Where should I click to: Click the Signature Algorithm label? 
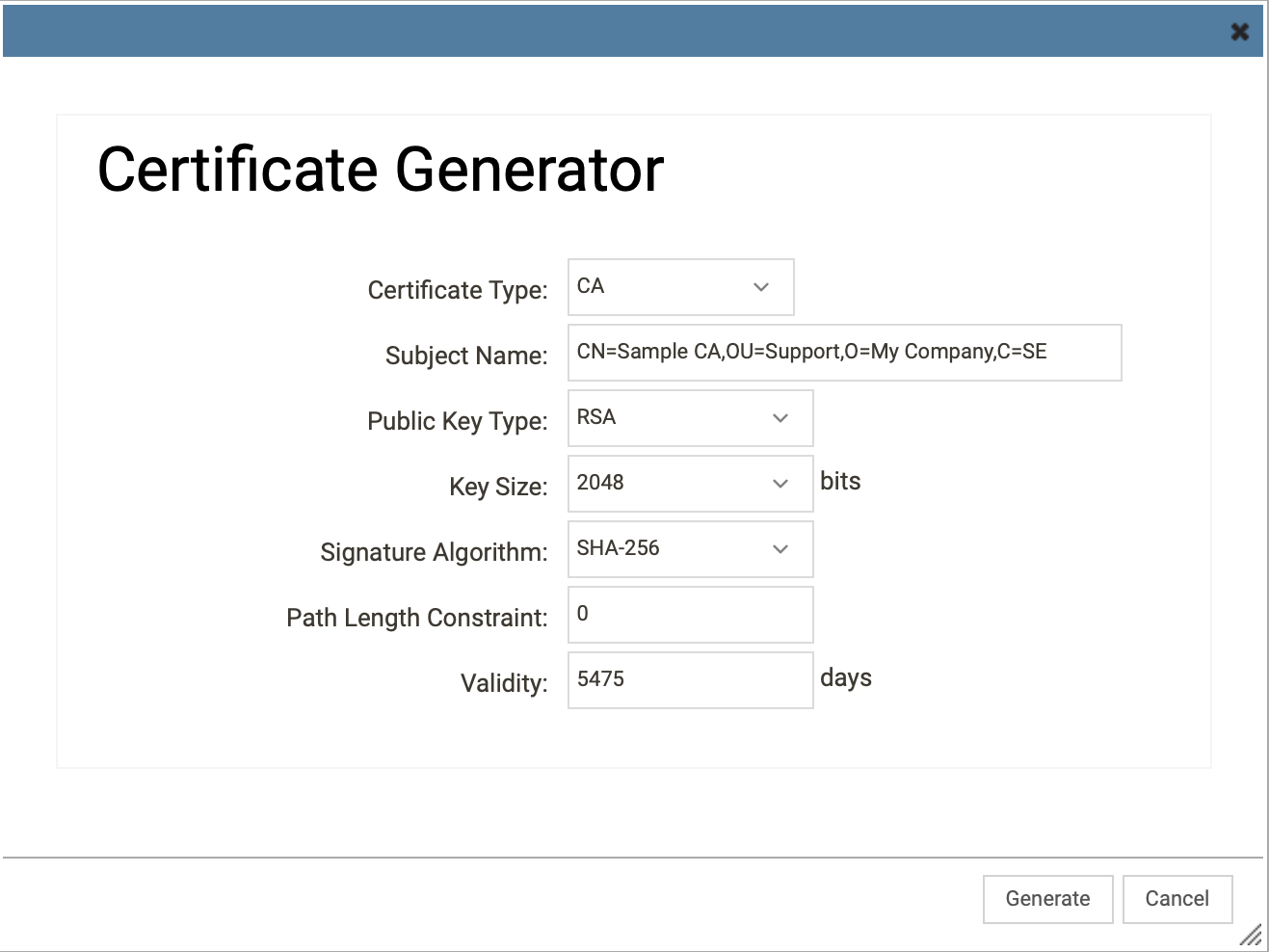coord(434,552)
